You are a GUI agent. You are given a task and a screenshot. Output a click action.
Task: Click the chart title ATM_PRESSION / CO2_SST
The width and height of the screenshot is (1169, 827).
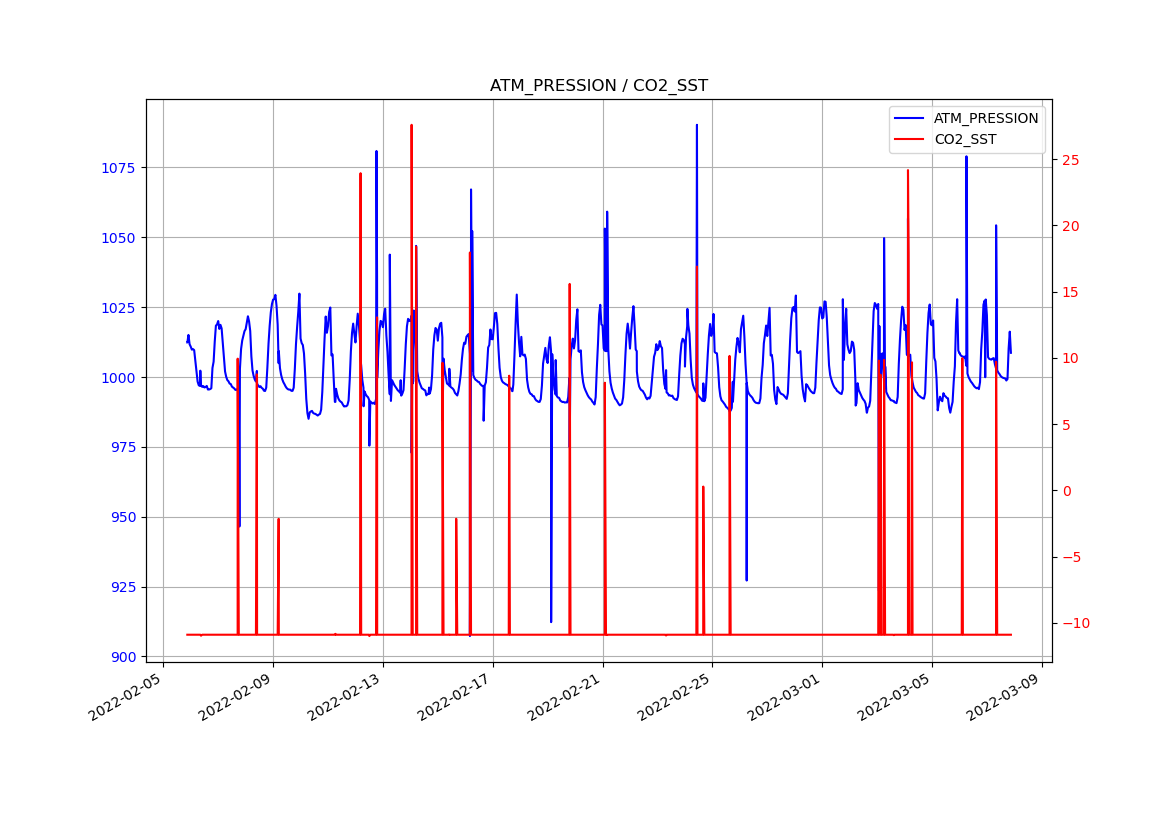pyautogui.click(x=598, y=86)
